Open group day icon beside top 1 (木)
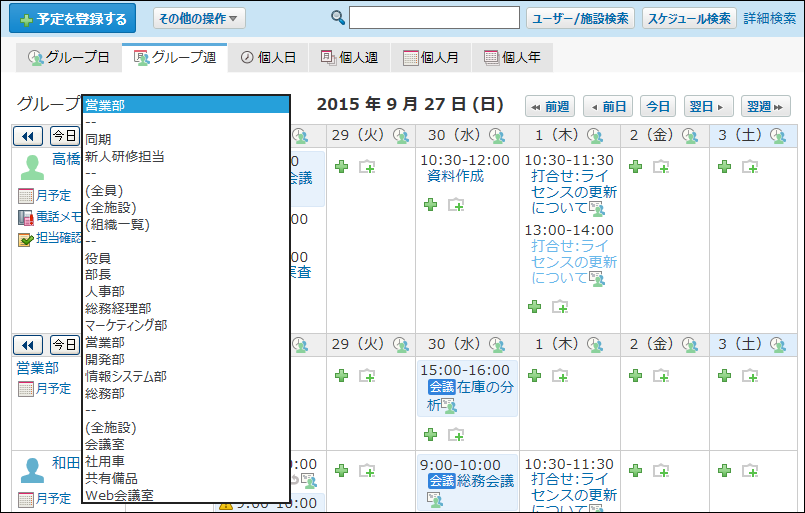Image resolution: width=805 pixels, height=513 pixels. [x=595, y=136]
